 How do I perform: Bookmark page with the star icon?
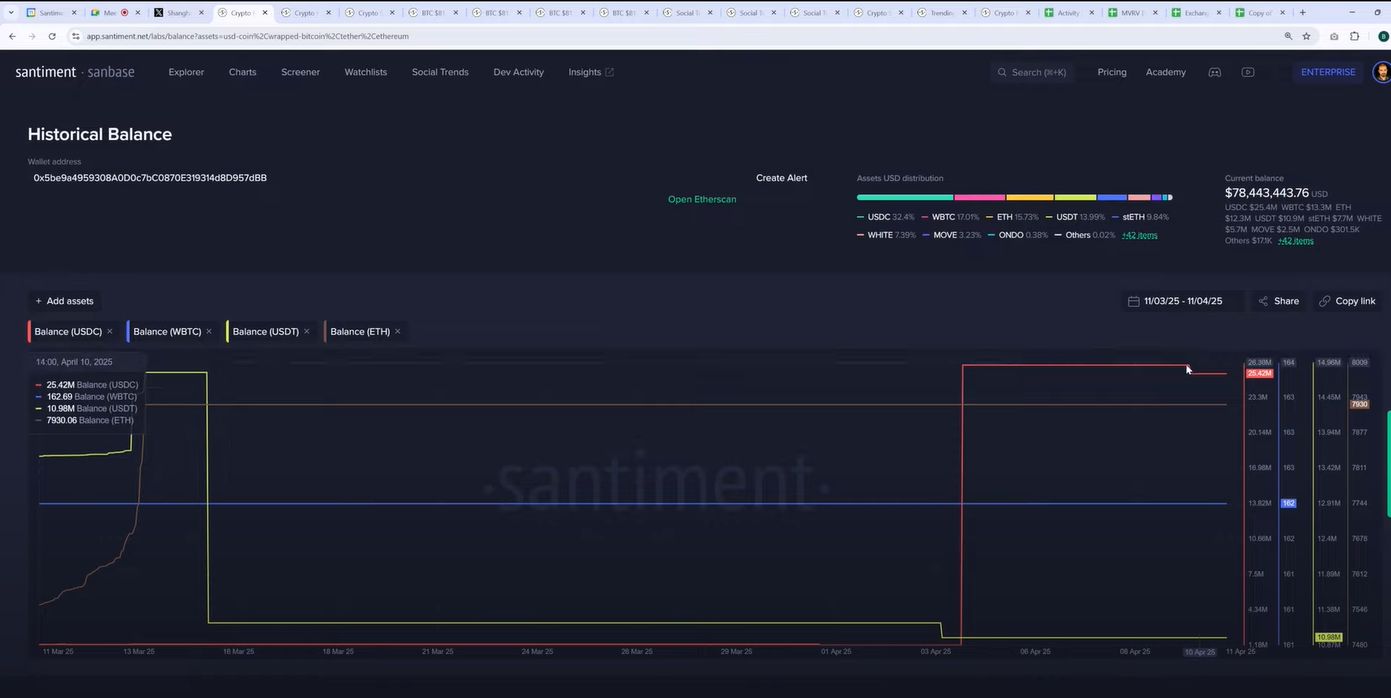tap(1306, 36)
